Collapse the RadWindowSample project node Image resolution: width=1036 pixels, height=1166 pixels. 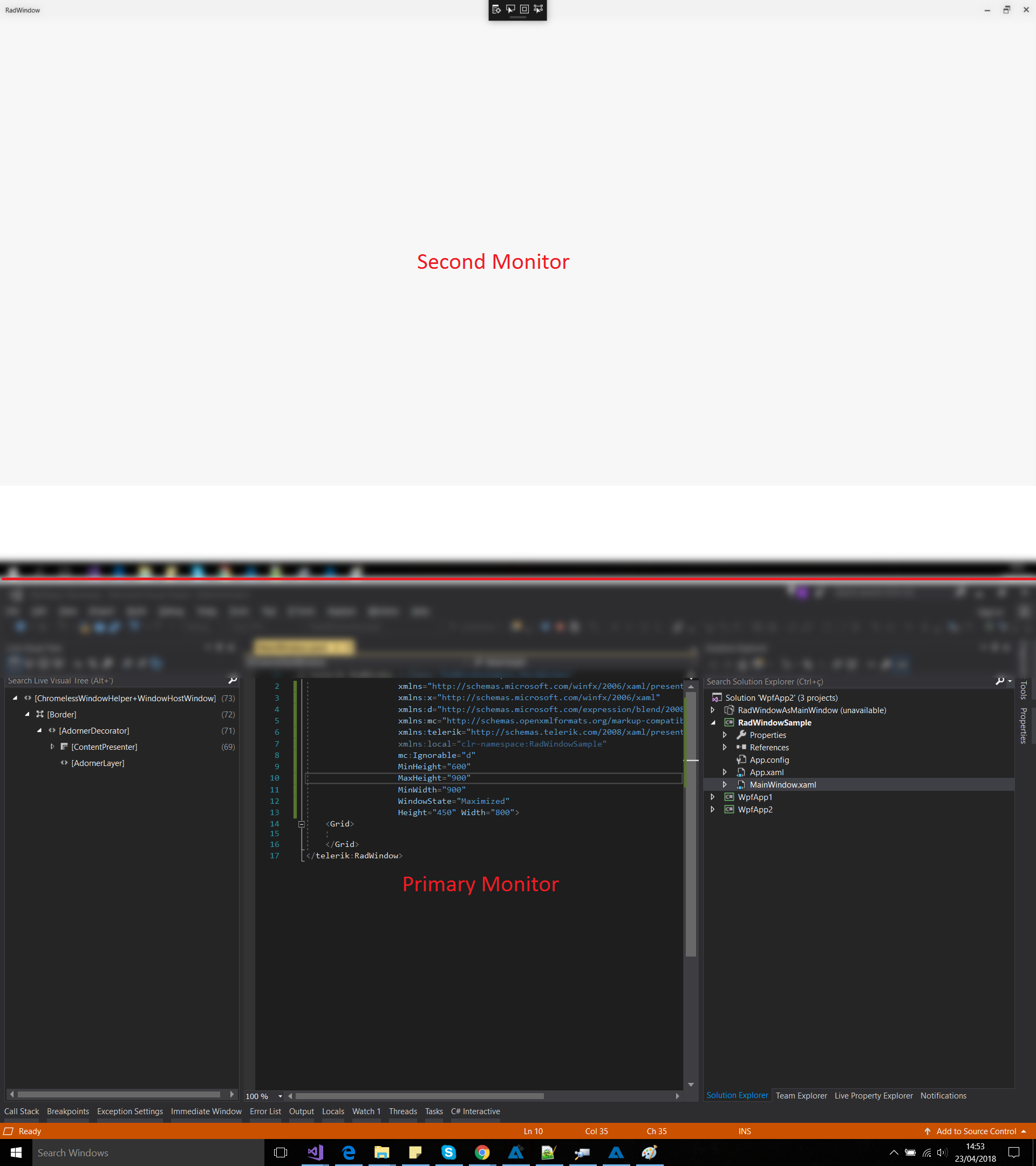(x=713, y=723)
